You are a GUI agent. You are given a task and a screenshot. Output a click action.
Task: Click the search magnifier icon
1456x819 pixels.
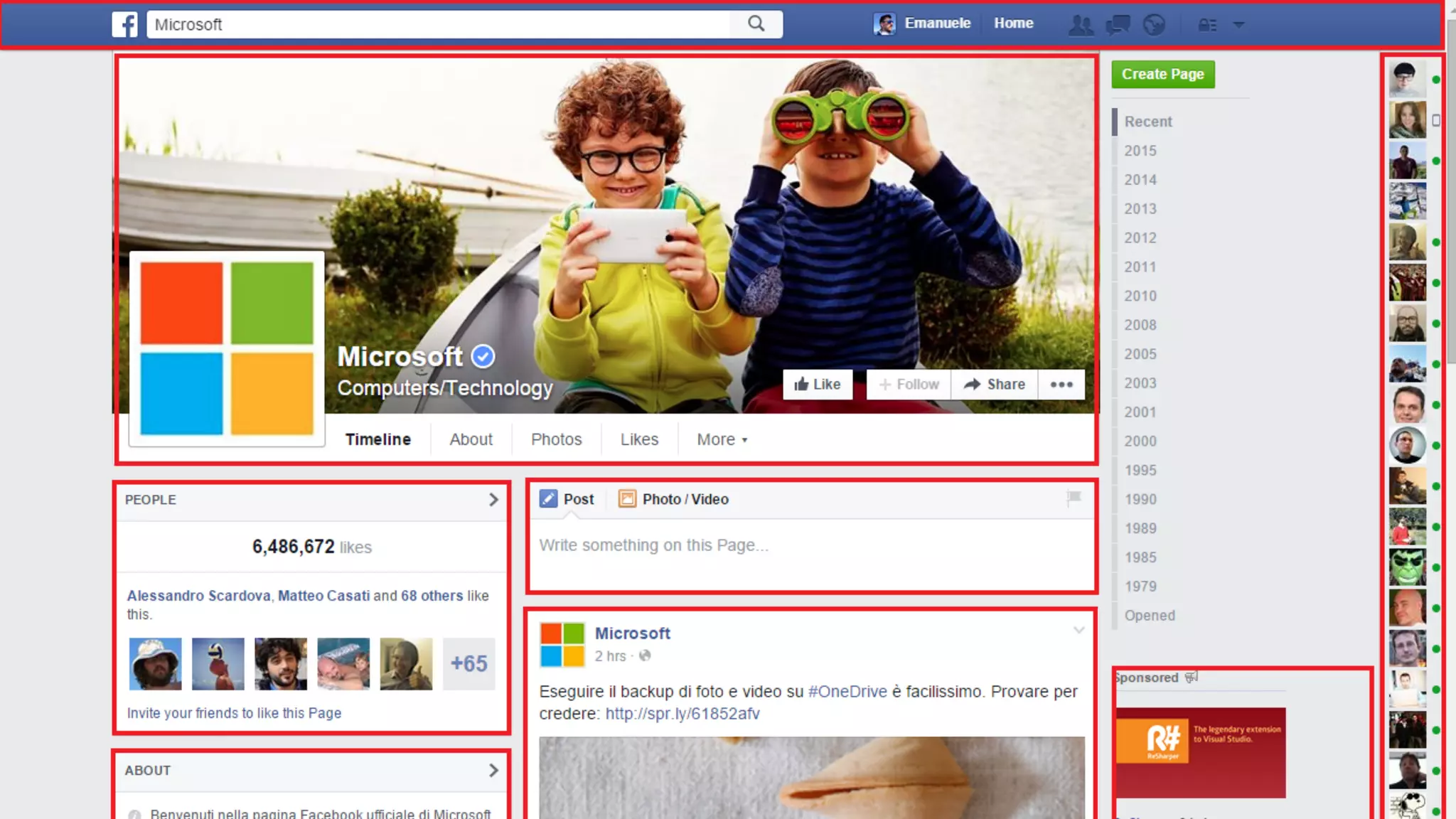click(x=756, y=24)
